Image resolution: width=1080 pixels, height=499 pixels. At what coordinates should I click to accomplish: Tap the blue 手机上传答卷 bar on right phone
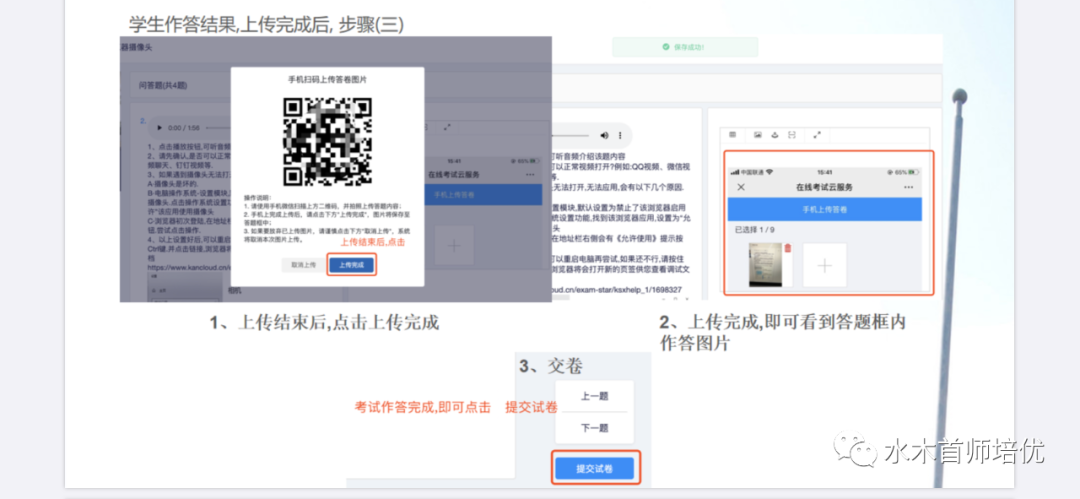824,210
